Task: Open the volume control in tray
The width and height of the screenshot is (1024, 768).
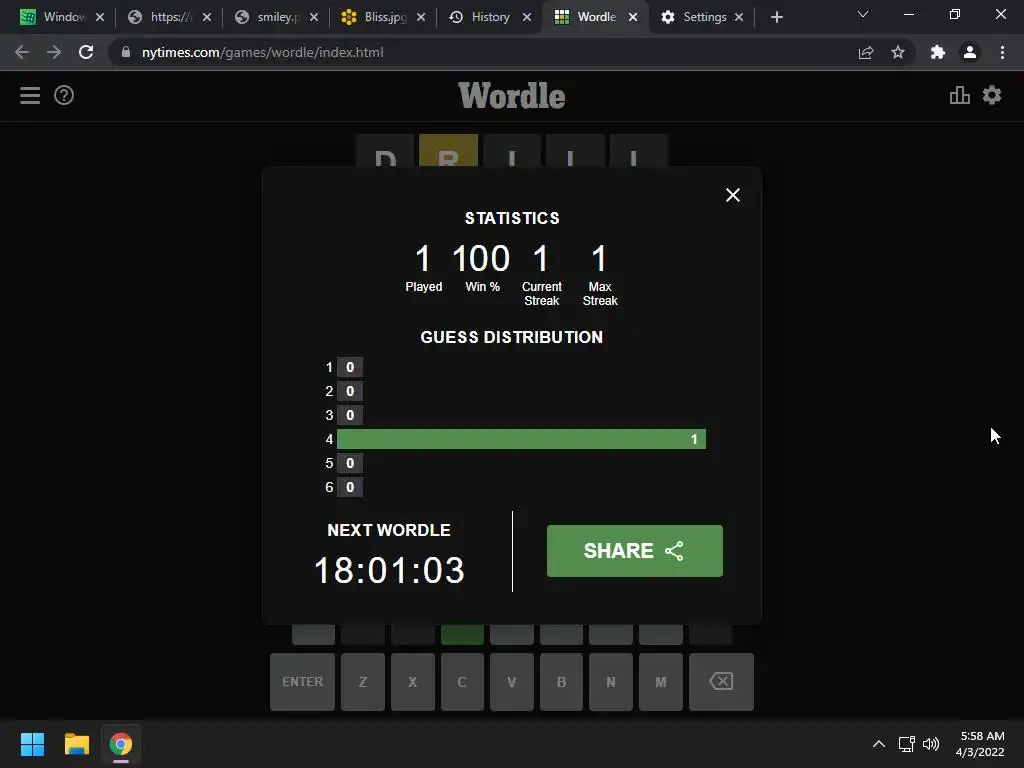Action: (931, 744)
